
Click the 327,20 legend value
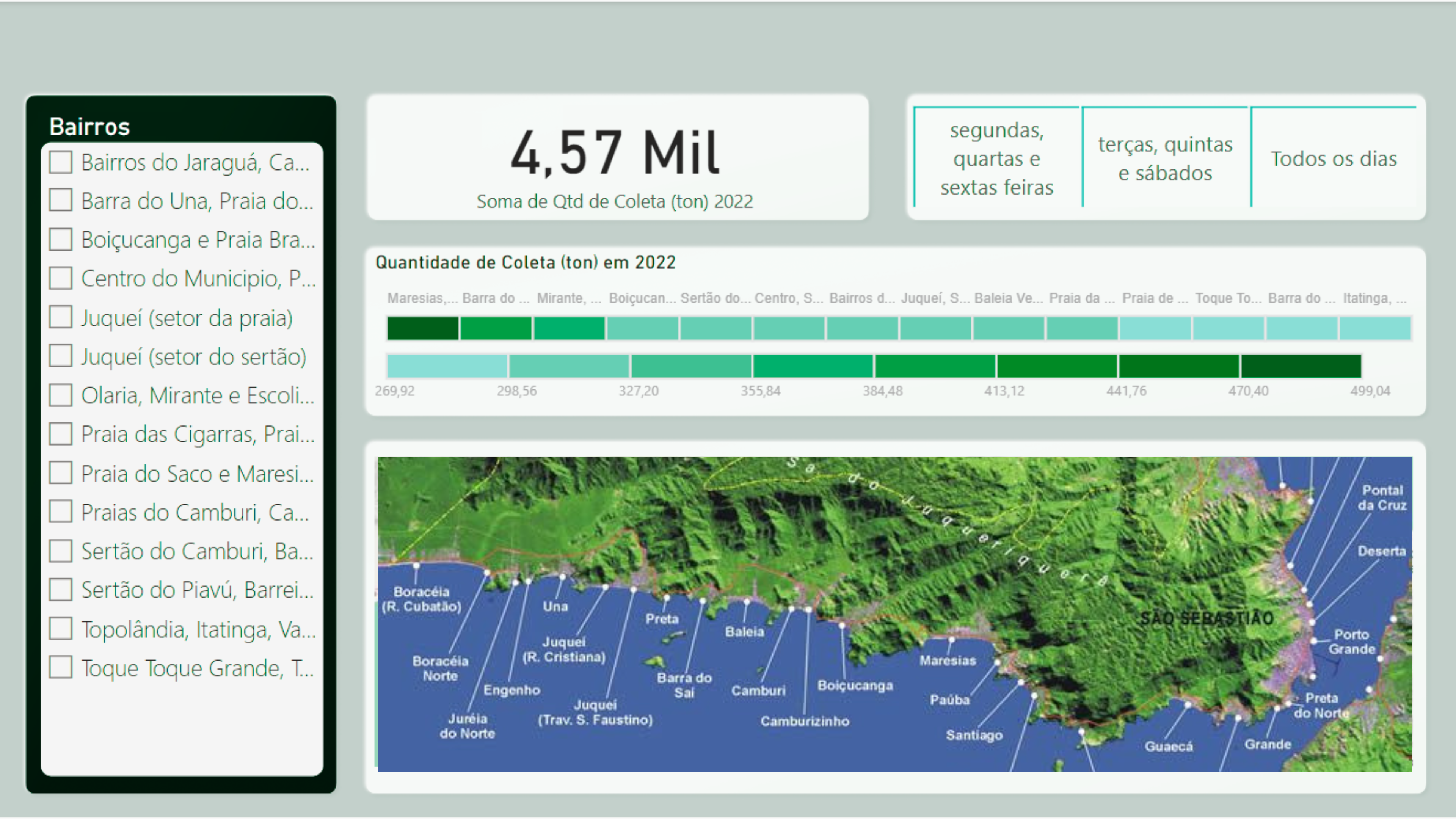639,391
